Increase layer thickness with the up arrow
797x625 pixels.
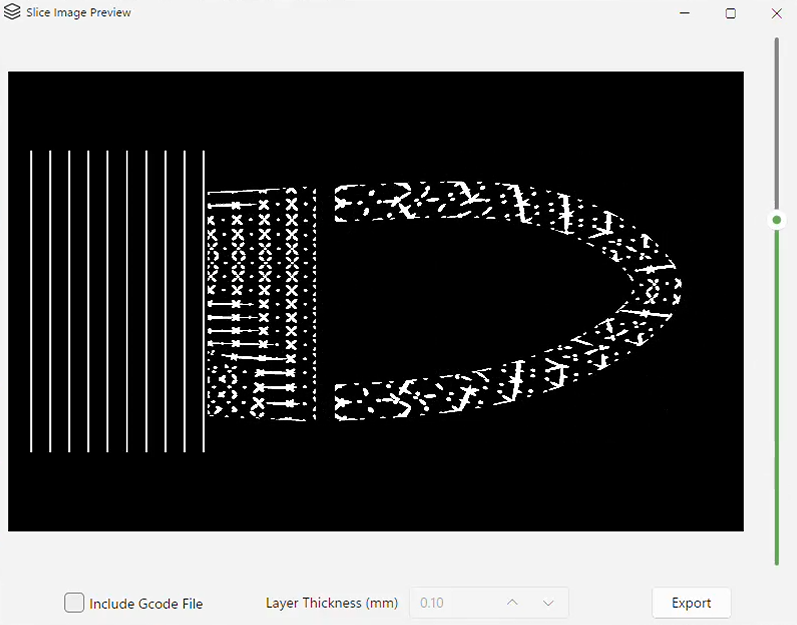[512, 603]
